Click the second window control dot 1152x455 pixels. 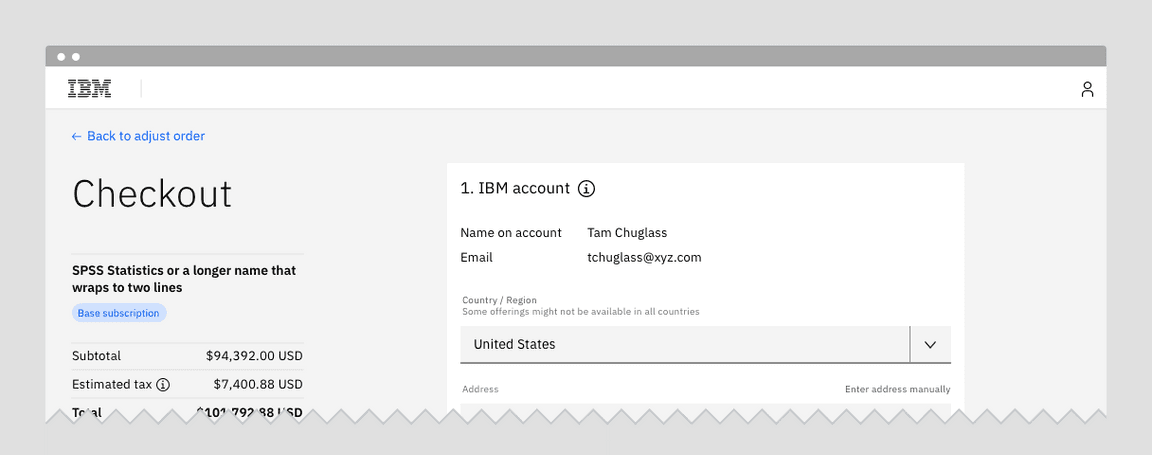click(76, 57)
